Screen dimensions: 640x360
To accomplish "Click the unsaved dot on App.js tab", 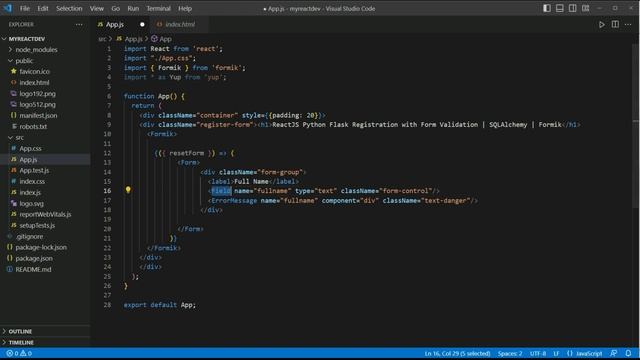I will 142,24.
